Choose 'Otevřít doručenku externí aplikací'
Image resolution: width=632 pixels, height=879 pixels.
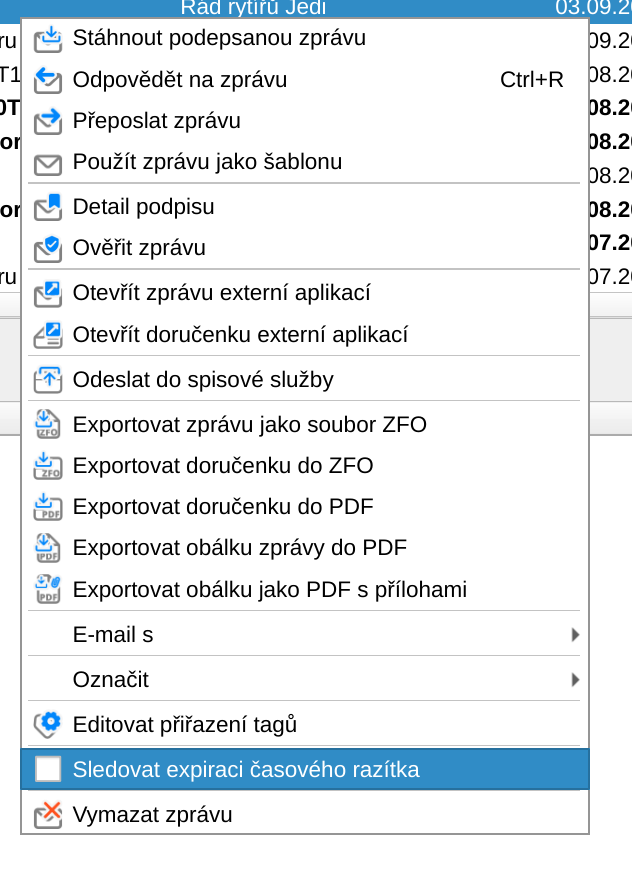point(240,335)
